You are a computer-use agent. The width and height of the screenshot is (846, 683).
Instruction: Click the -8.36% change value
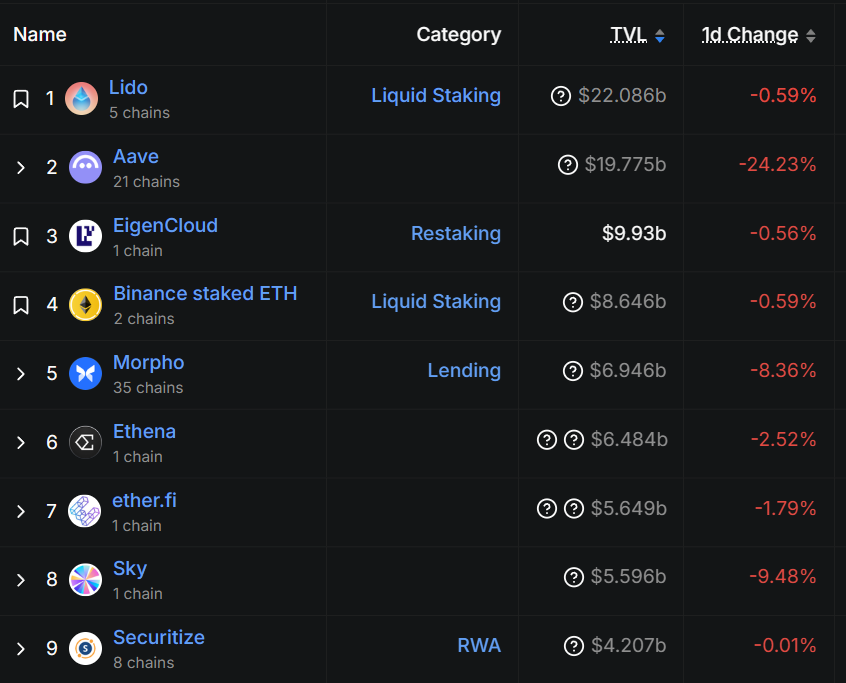click(x=783, y=371)
